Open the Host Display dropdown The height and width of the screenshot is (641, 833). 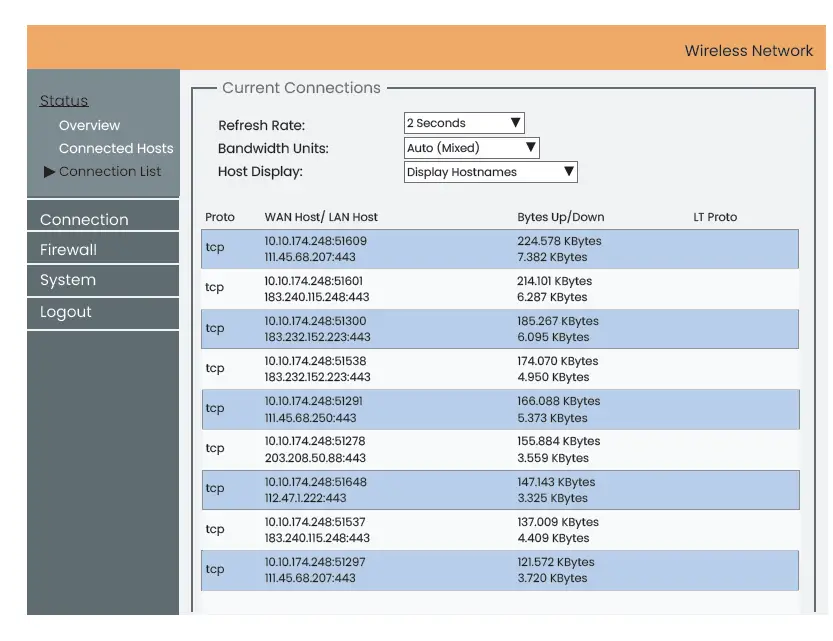pos(490,172)
